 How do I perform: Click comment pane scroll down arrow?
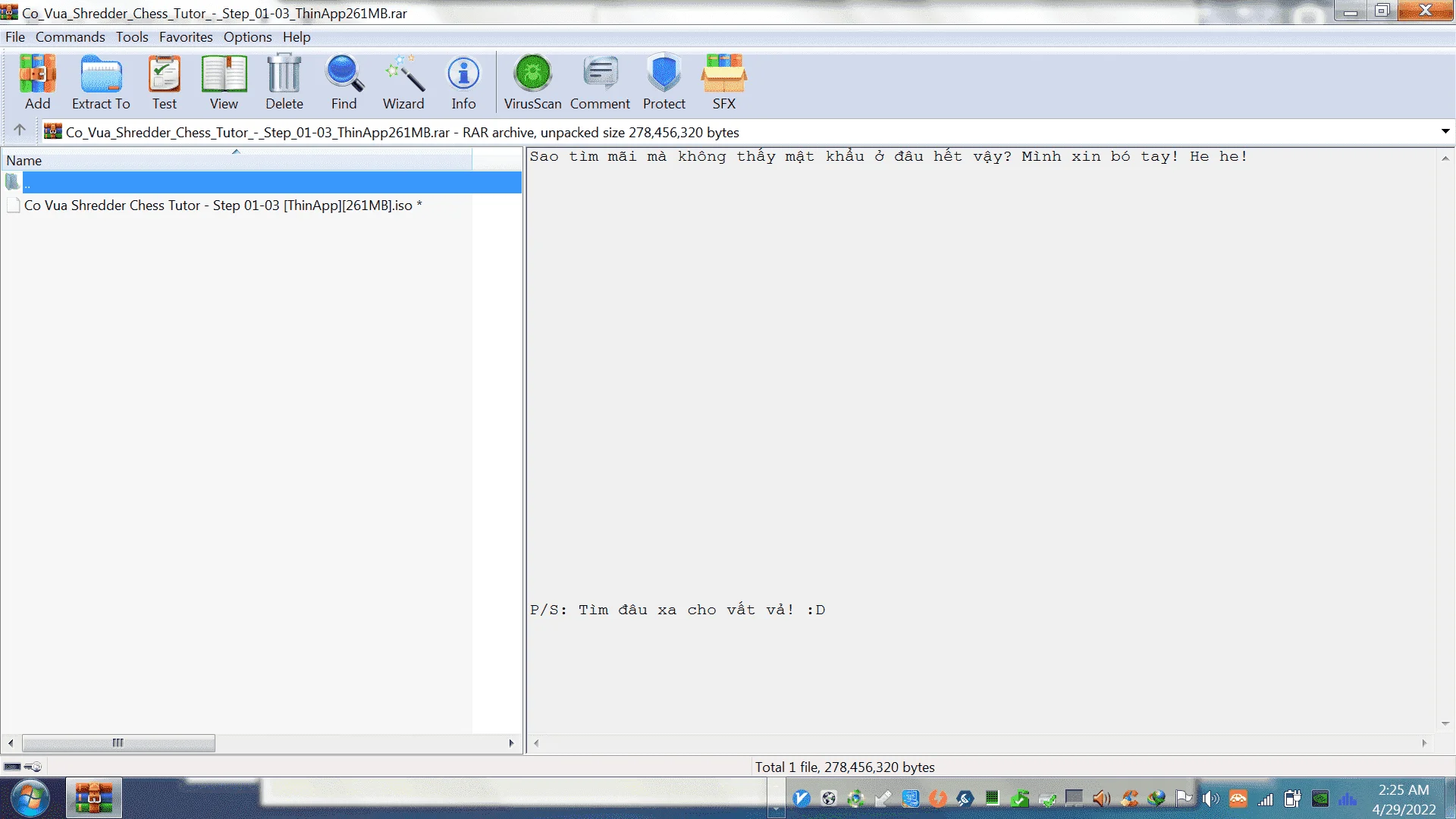pyautogui.click(x=1445, y=723)
